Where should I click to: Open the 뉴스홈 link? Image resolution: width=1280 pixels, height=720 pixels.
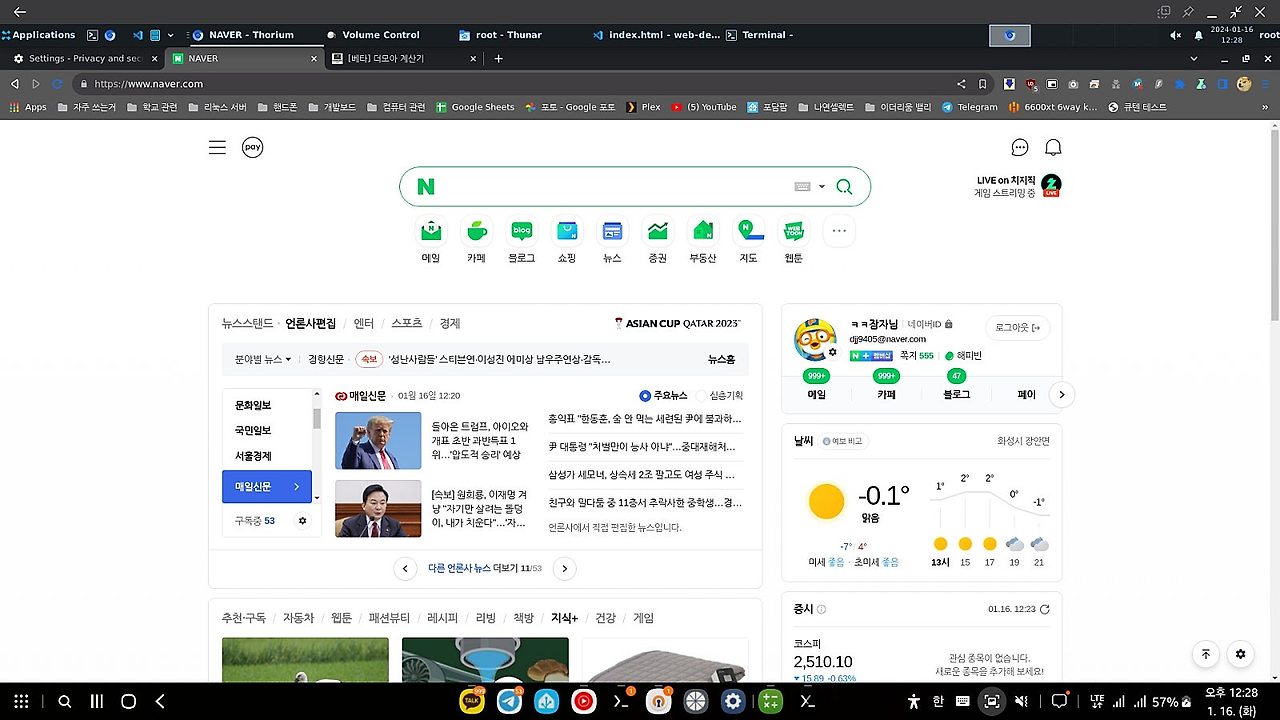coord(721,359)
